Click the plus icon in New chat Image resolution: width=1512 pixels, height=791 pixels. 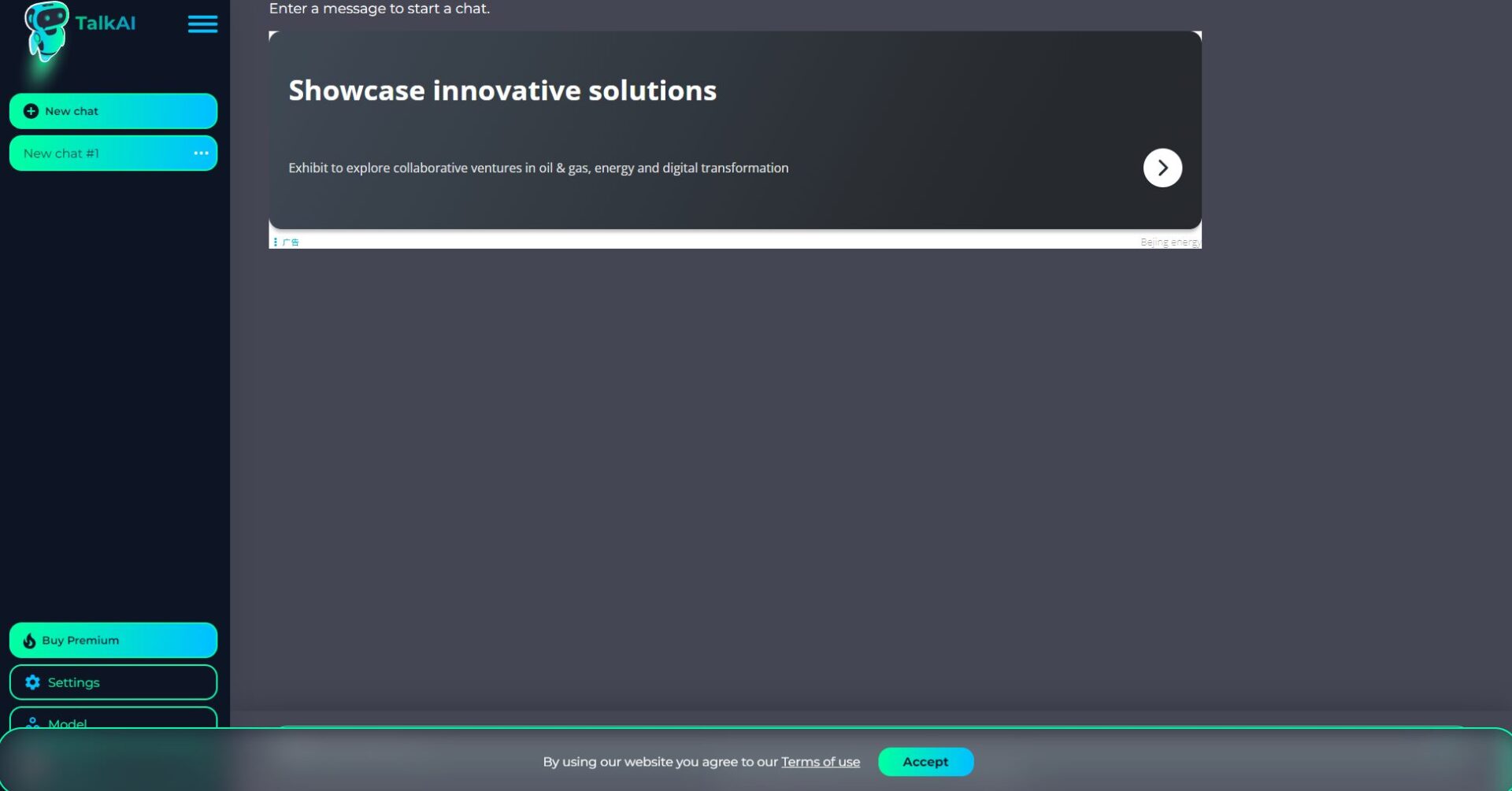[x=31, y=111]
